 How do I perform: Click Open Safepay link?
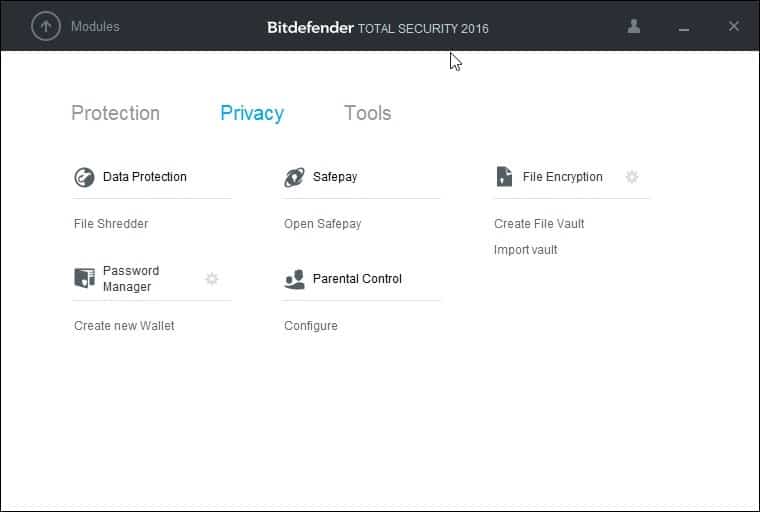(323, 224)
